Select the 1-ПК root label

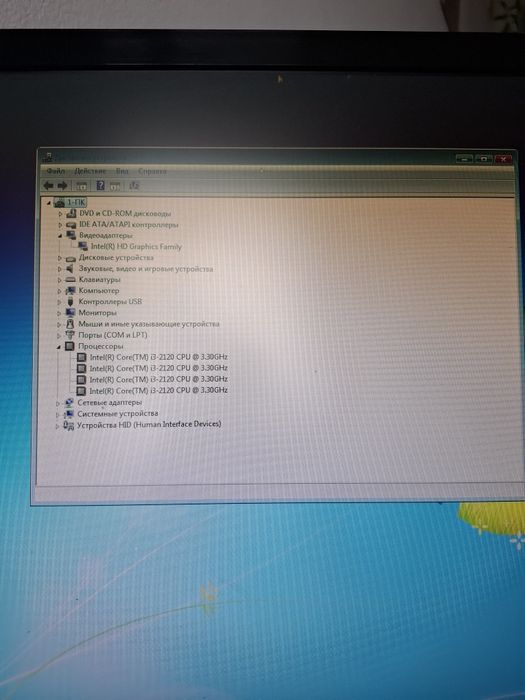pyautogui.click(x=76, y=203)
